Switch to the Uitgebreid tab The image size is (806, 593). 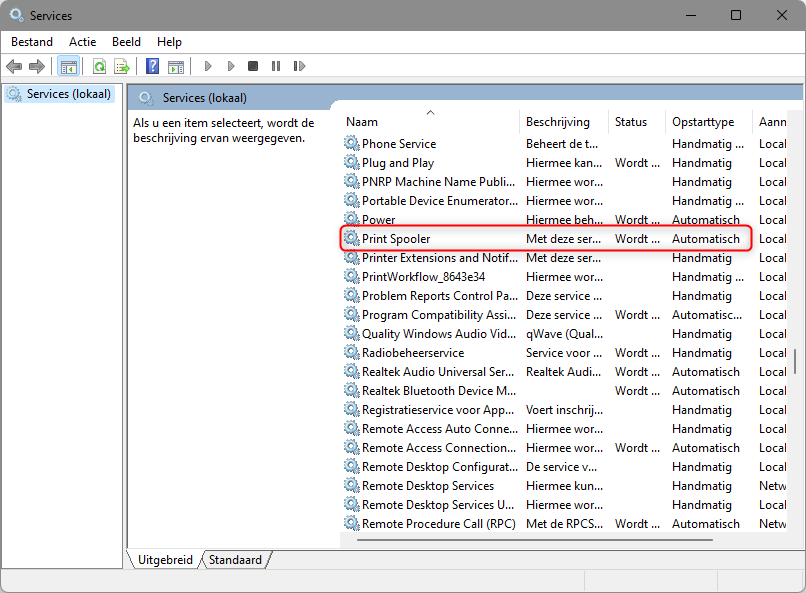click(165, 560)
